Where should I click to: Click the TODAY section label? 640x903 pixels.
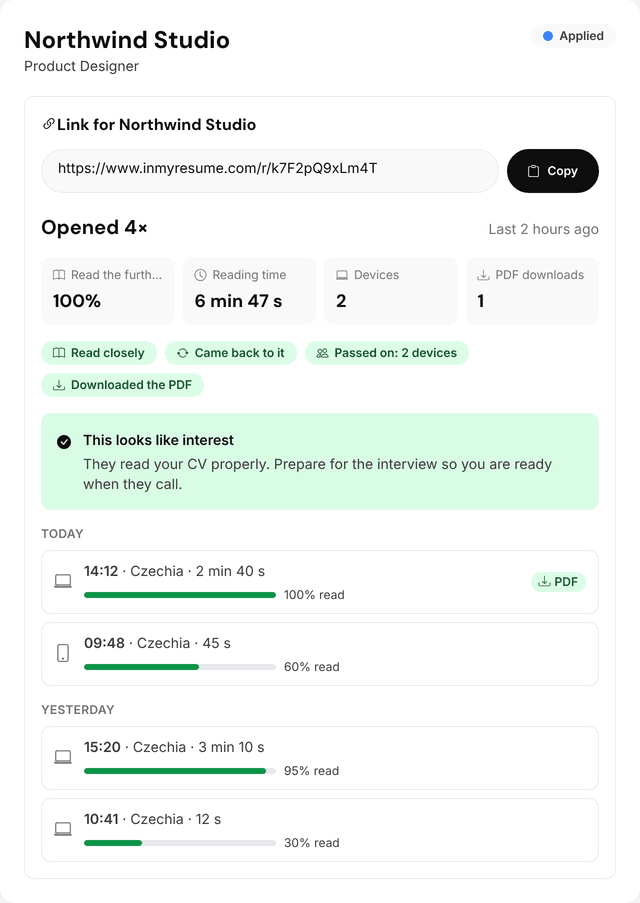[62, 534]
